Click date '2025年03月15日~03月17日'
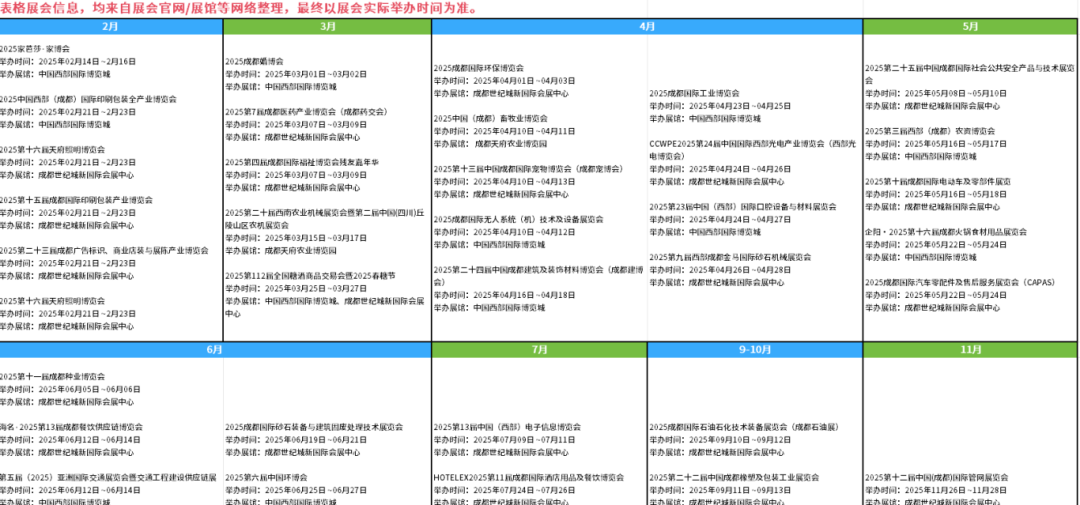The height and width of the screenshot is (505, 1080). (315, 238)
